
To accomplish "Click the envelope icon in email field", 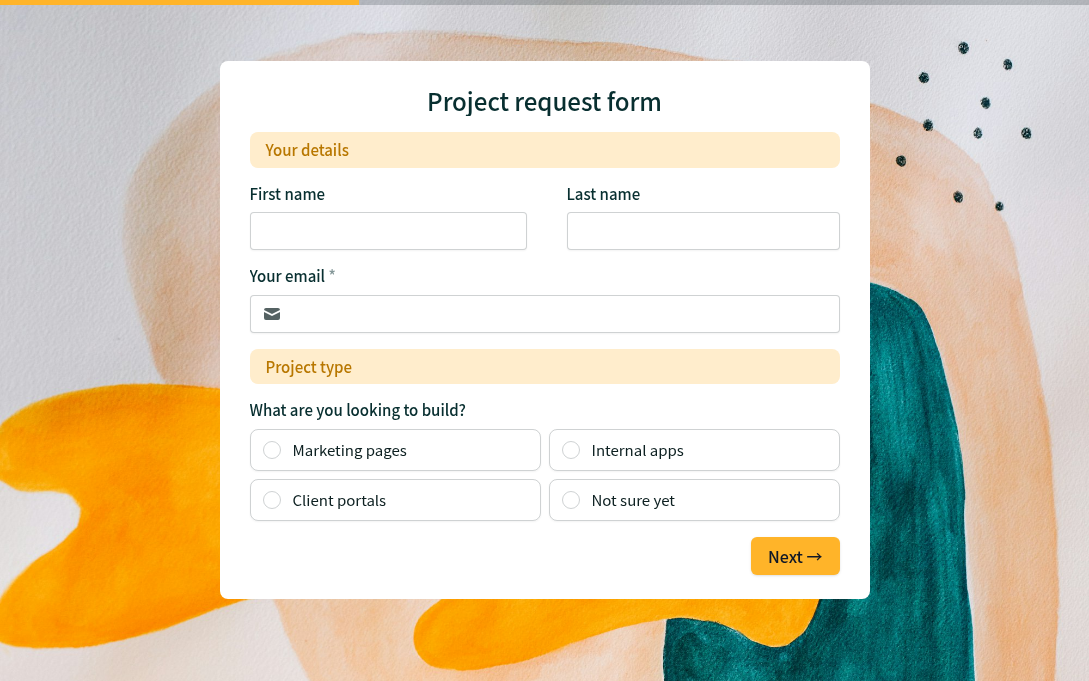I will click(x=272, y=314).
